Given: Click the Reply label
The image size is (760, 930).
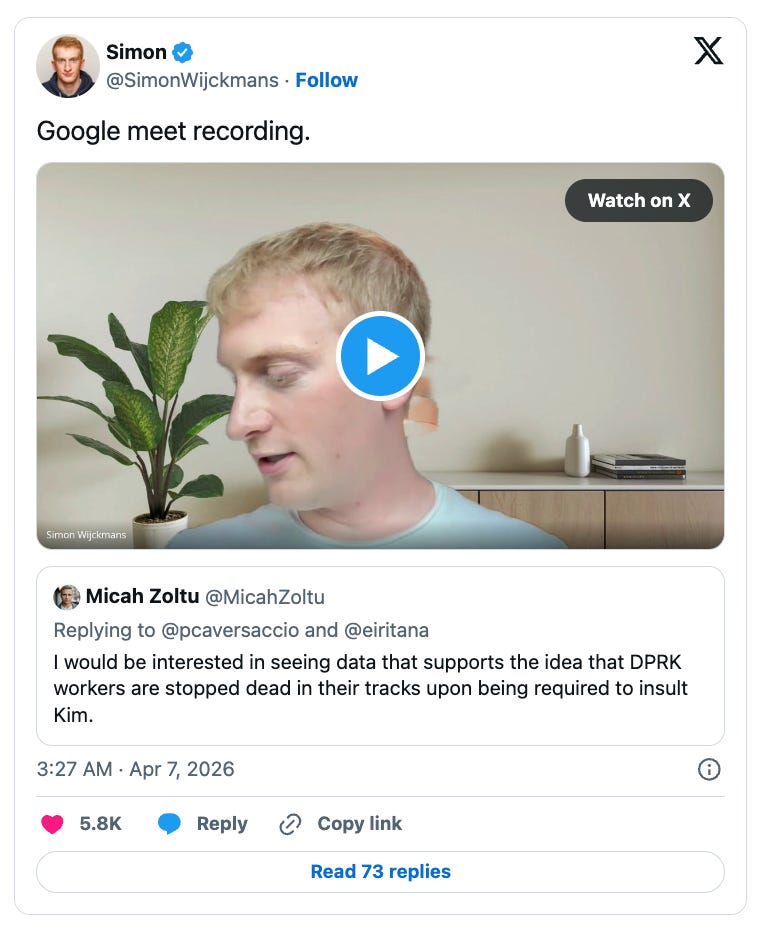Looking at the screenshot, I should [222, 824].
